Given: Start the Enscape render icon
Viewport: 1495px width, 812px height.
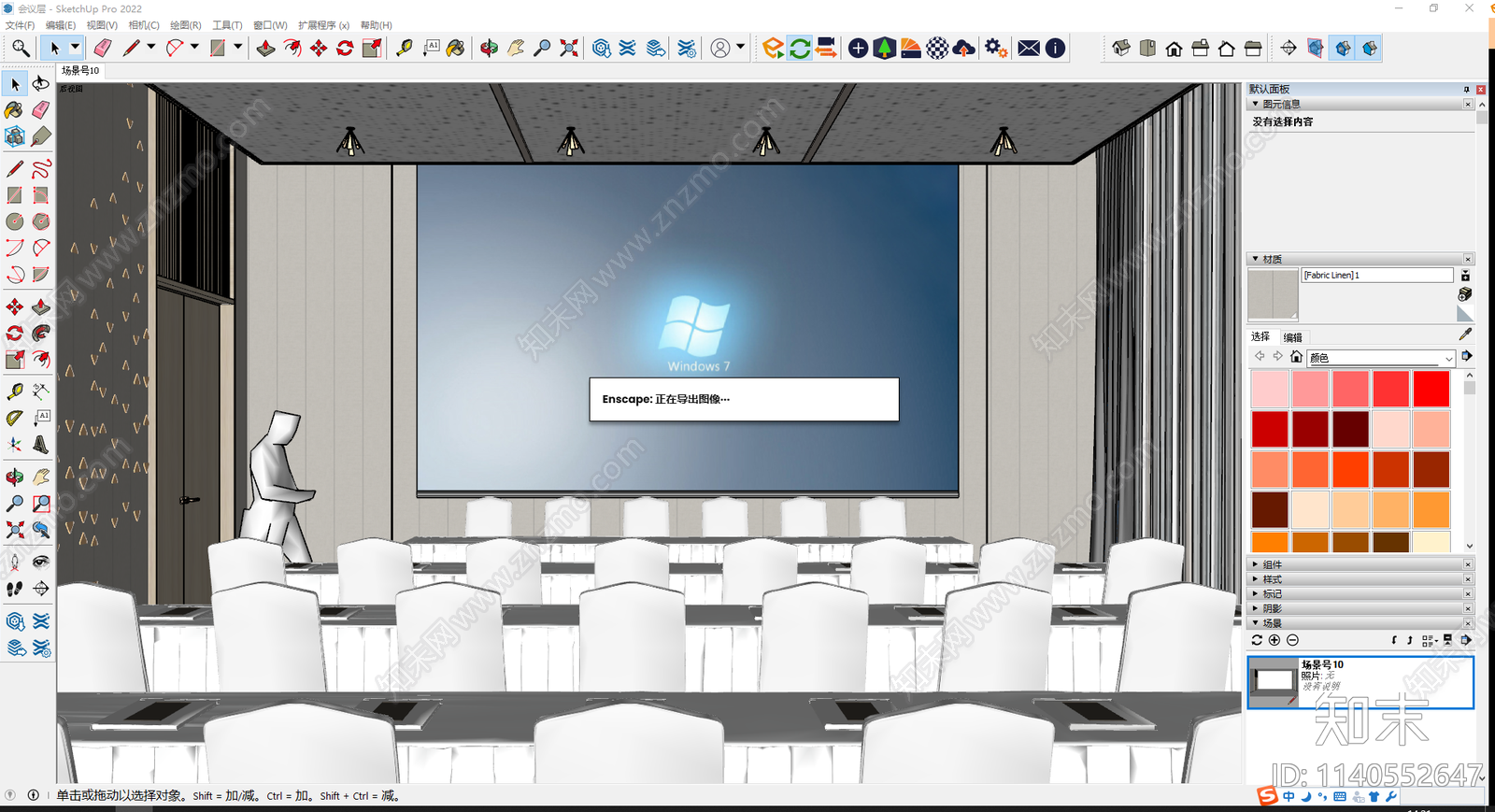Looking at the screenshot, I should (x=773, y=48).
